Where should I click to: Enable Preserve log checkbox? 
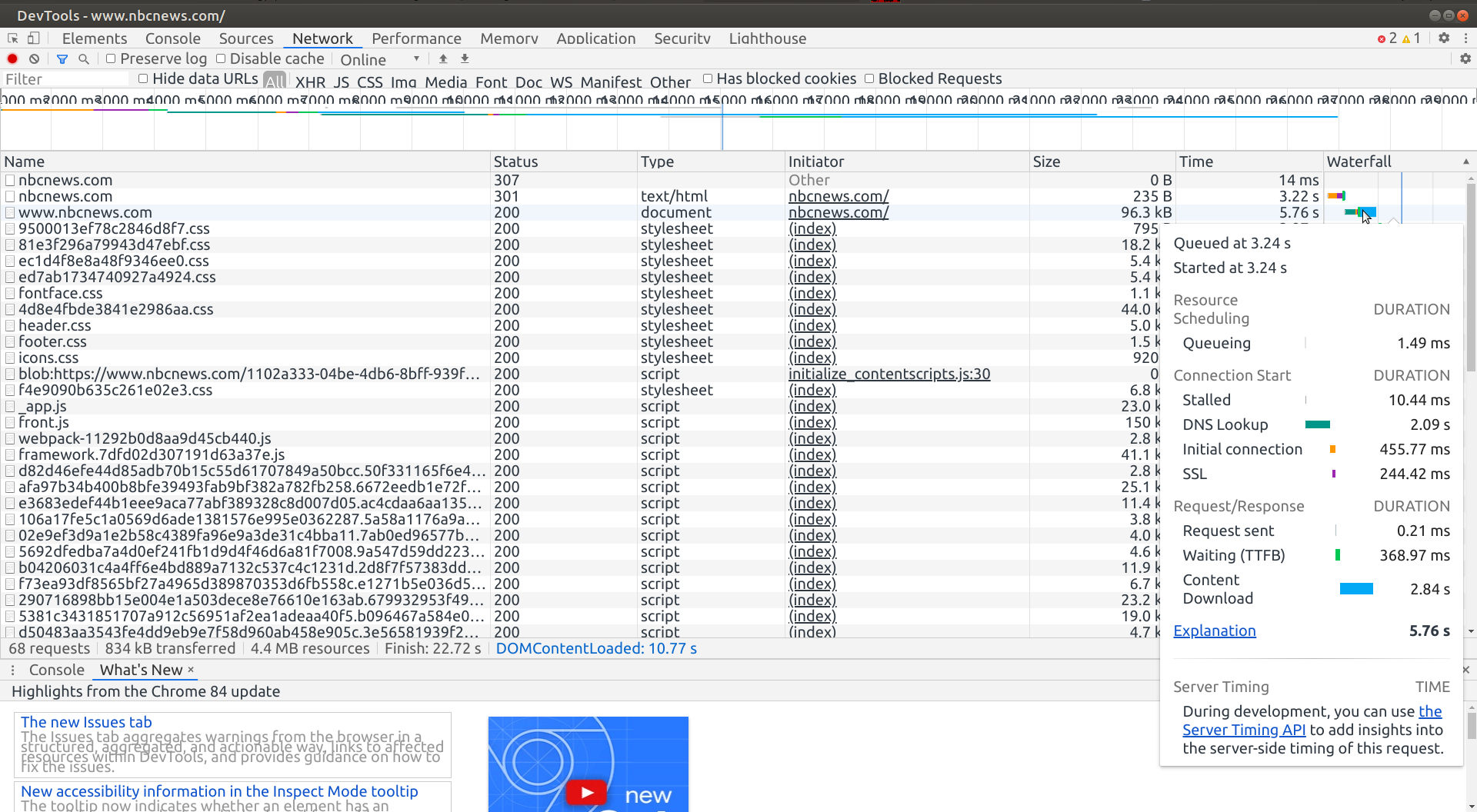[x=111, y=58]
